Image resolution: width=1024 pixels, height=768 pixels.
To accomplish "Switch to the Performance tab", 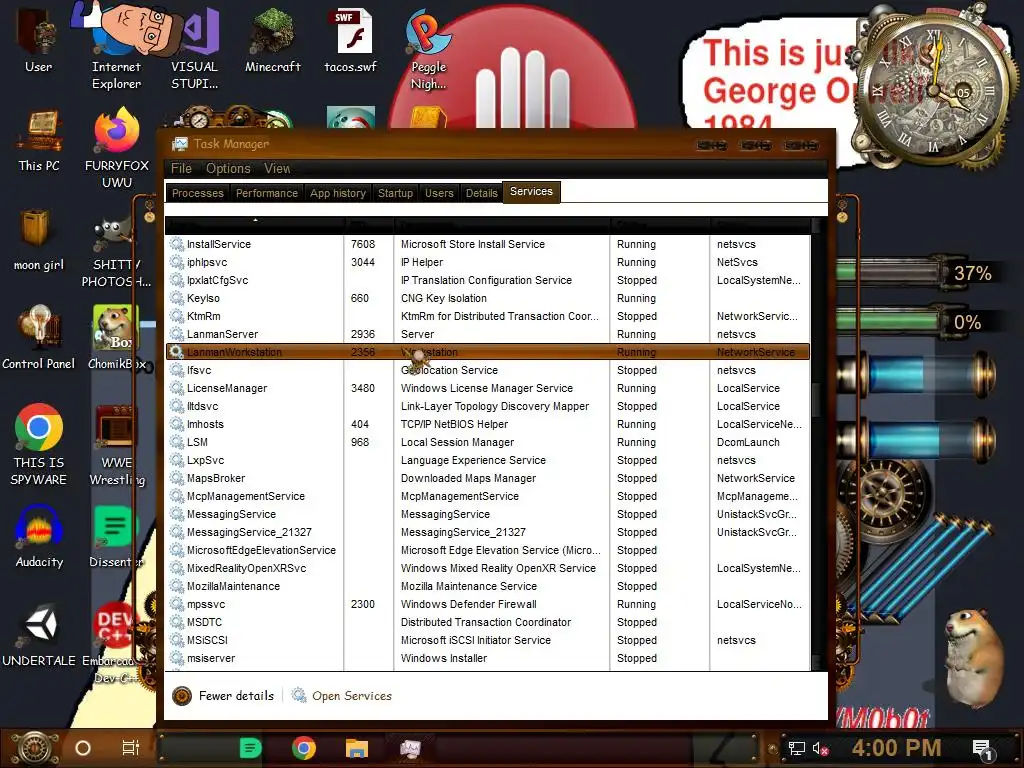I will tap(266, 193).
